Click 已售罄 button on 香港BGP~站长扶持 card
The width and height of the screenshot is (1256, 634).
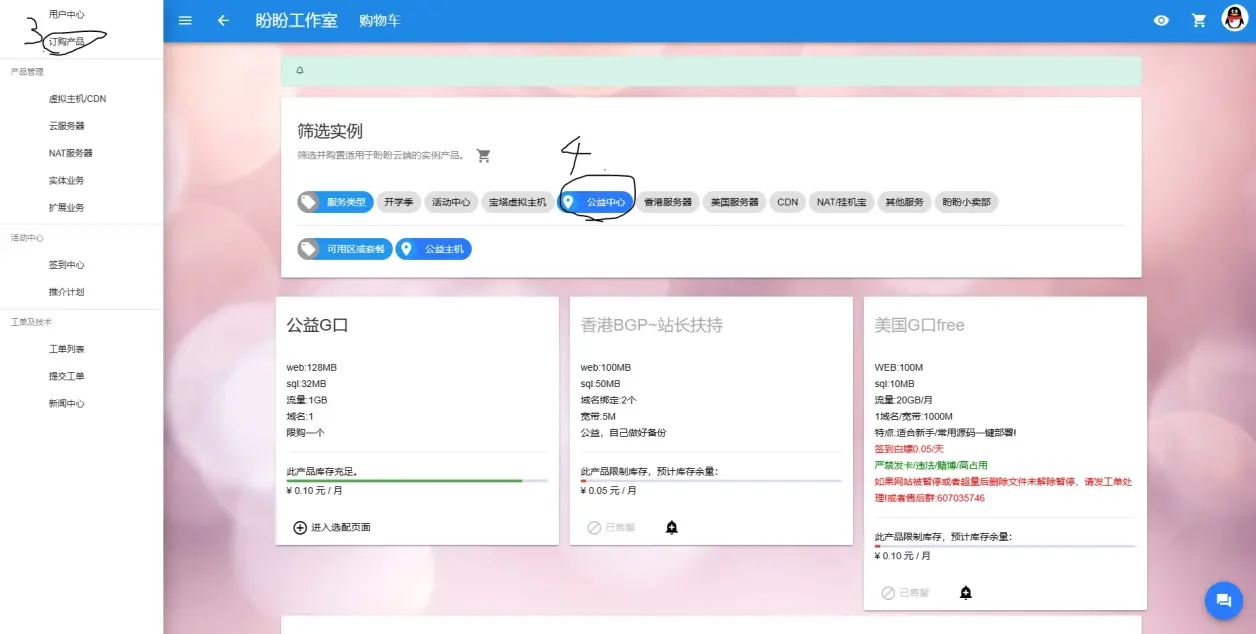click(611, 527)
